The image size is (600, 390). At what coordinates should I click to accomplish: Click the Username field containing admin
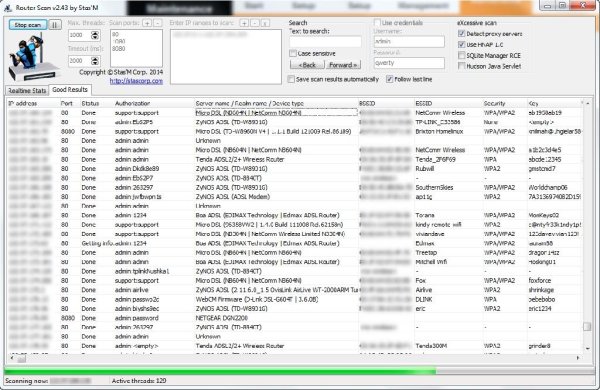[x=409, y=41]
